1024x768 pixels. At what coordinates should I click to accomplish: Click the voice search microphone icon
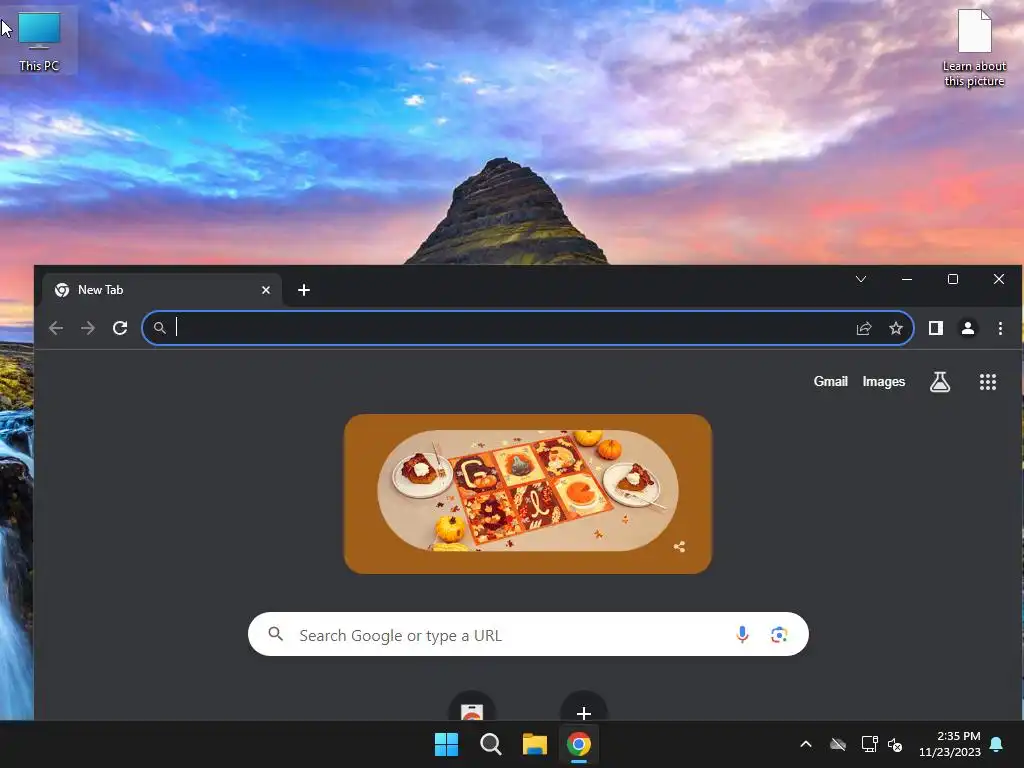743,634
